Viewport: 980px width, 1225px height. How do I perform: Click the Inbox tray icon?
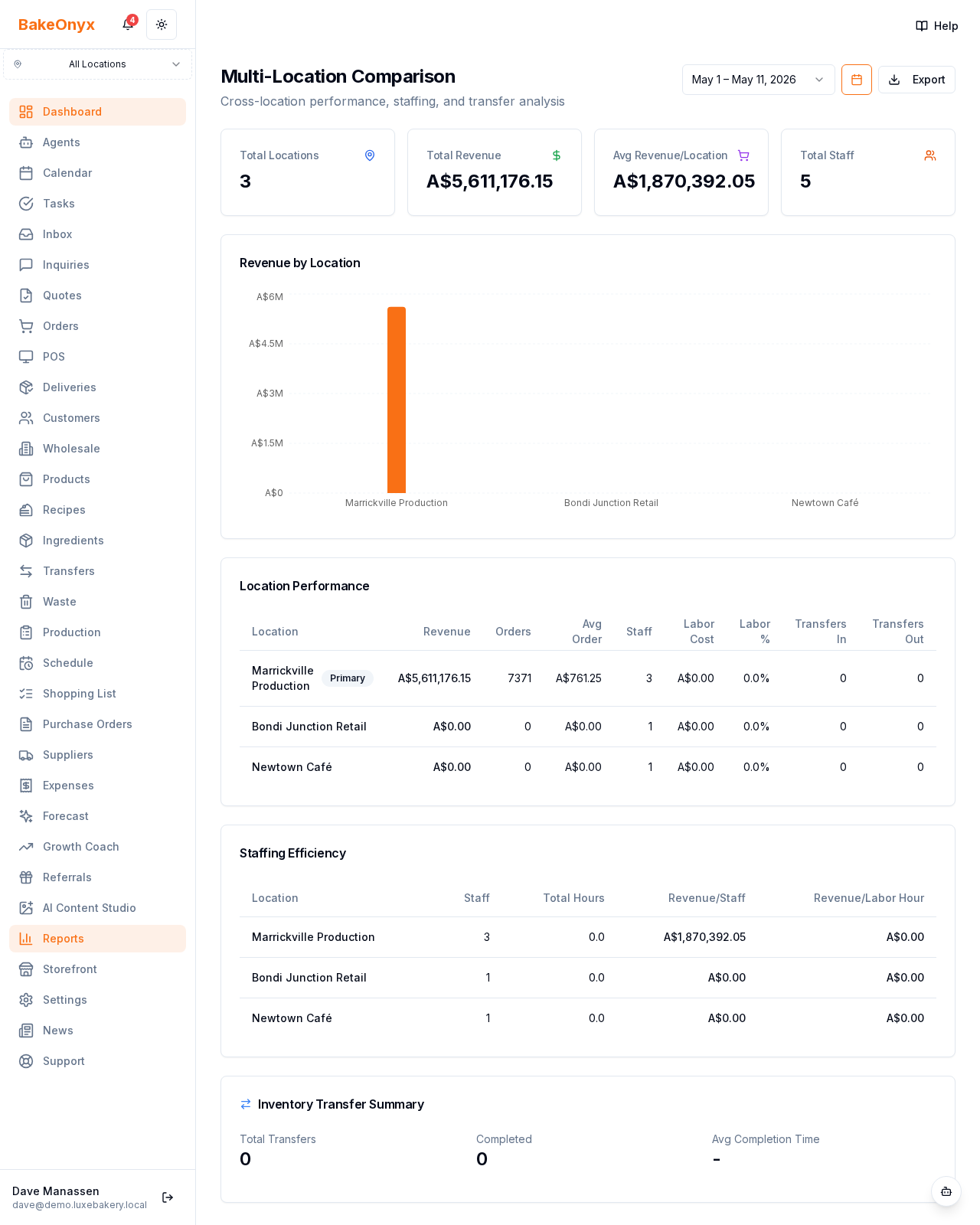coord(26,234)
